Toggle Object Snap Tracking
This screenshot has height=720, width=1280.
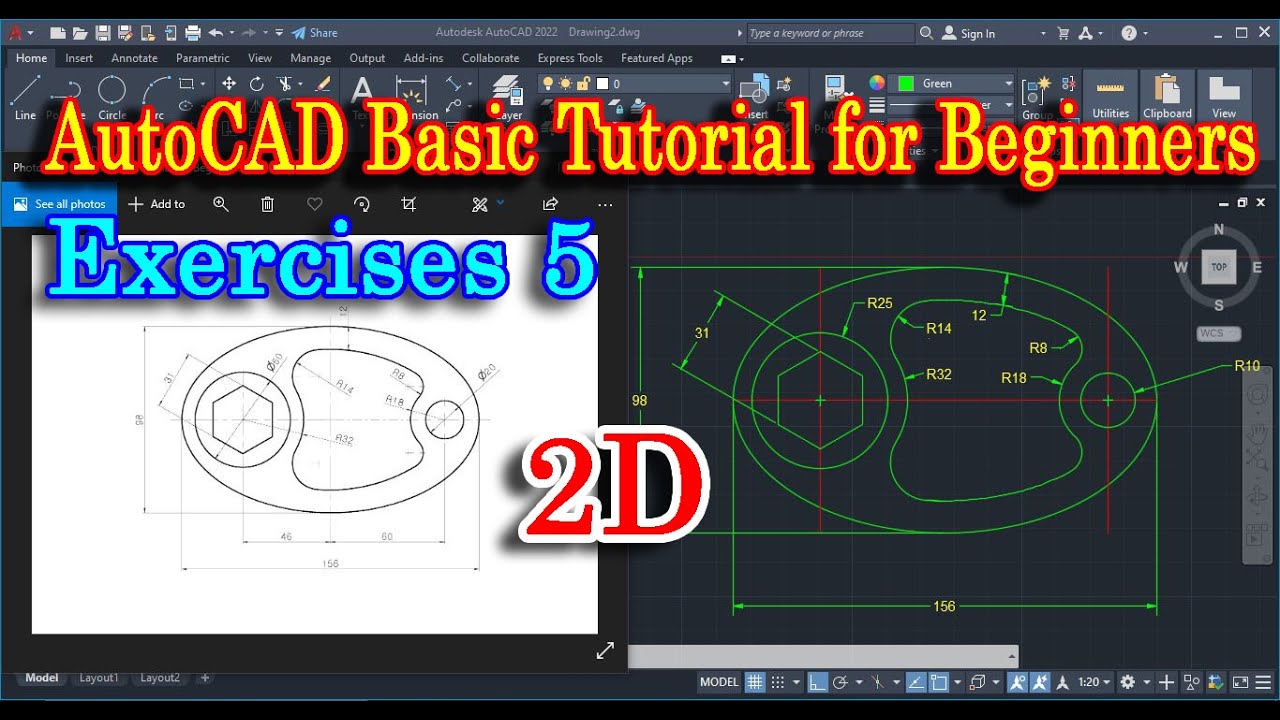coord(917,682)
